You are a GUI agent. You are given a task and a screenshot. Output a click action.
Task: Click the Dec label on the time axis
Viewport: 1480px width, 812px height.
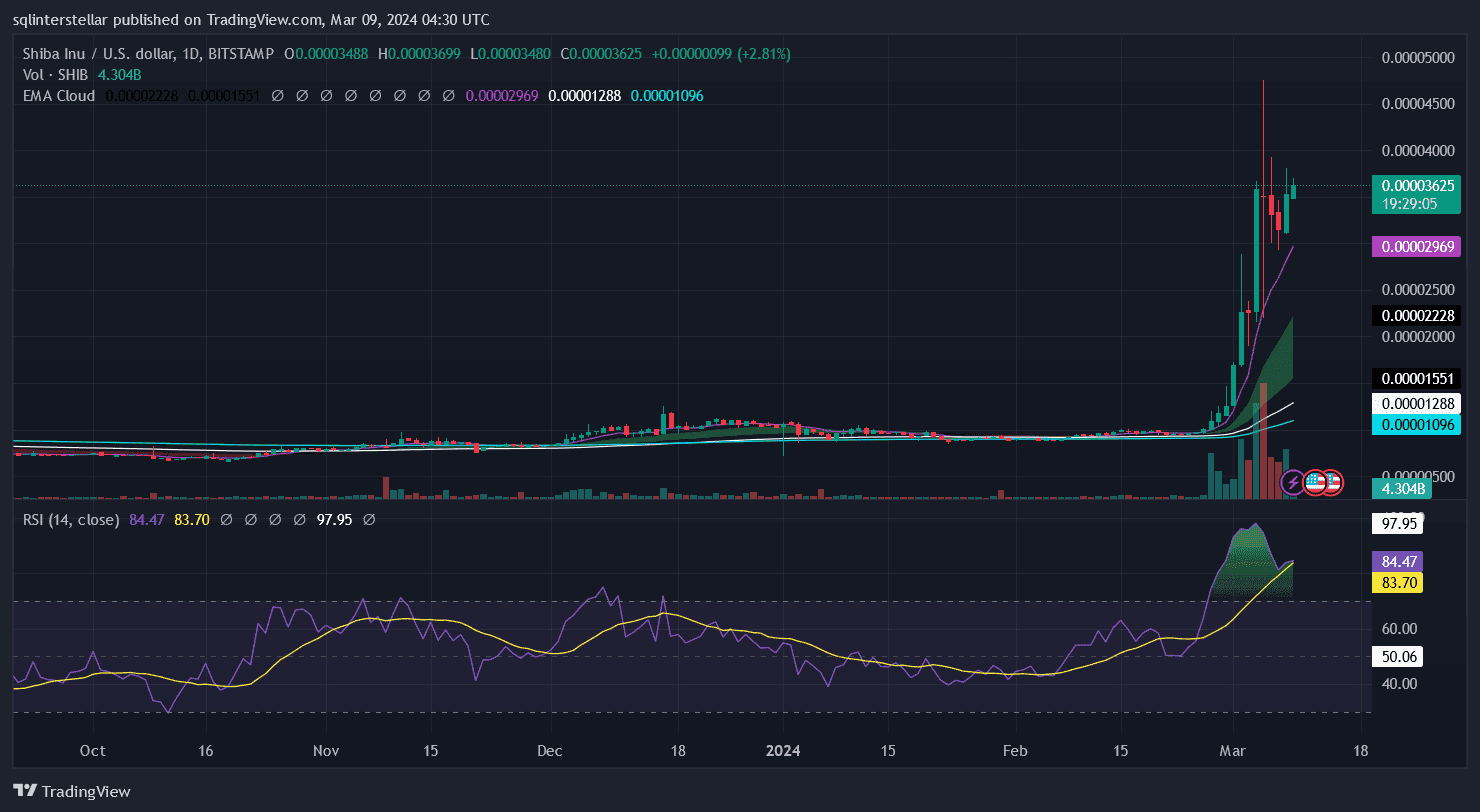549,750
